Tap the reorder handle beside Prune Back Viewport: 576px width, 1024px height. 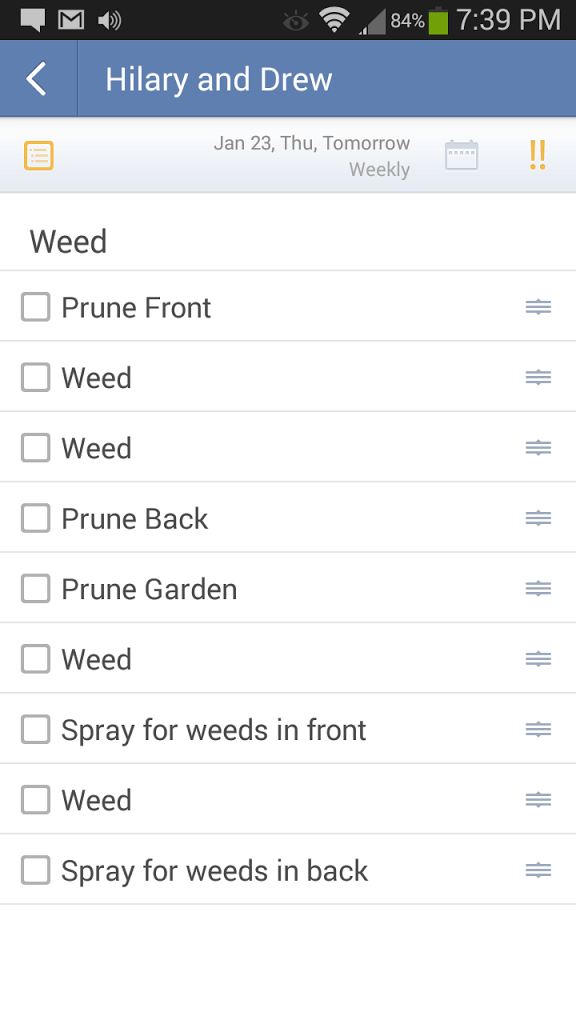click(538, 519)
